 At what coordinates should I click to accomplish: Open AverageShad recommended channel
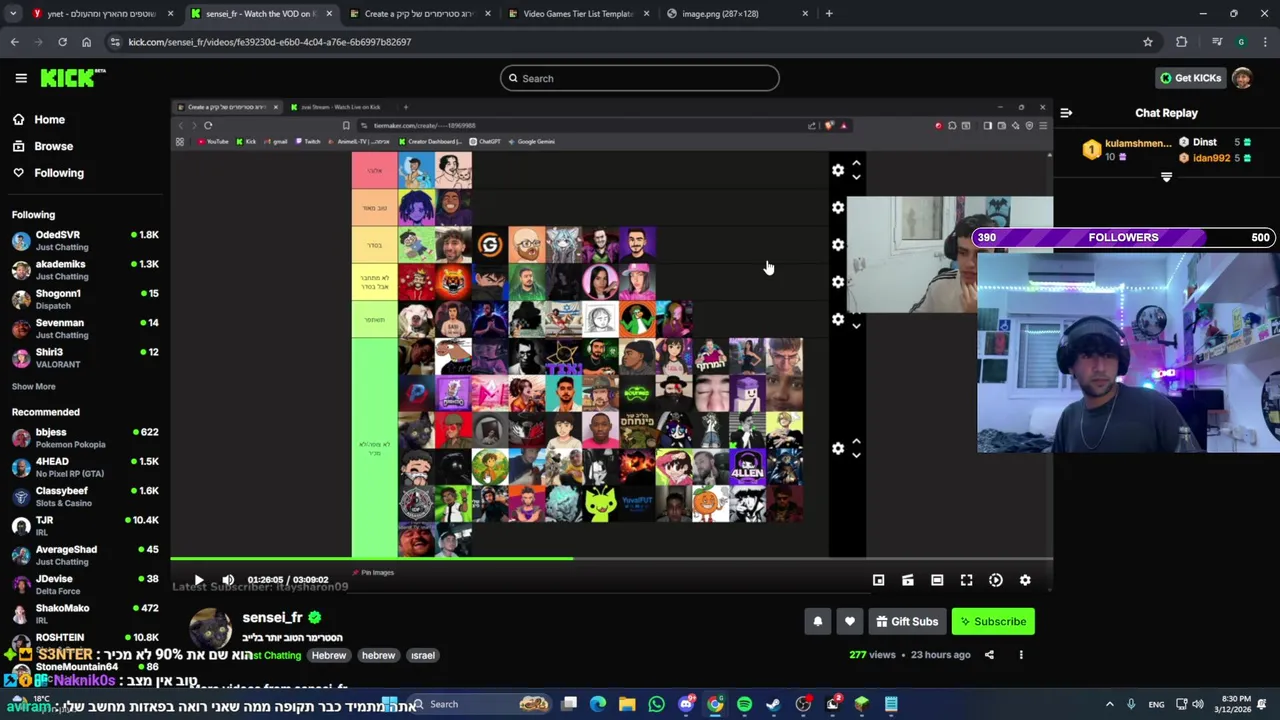coord(85,555)
